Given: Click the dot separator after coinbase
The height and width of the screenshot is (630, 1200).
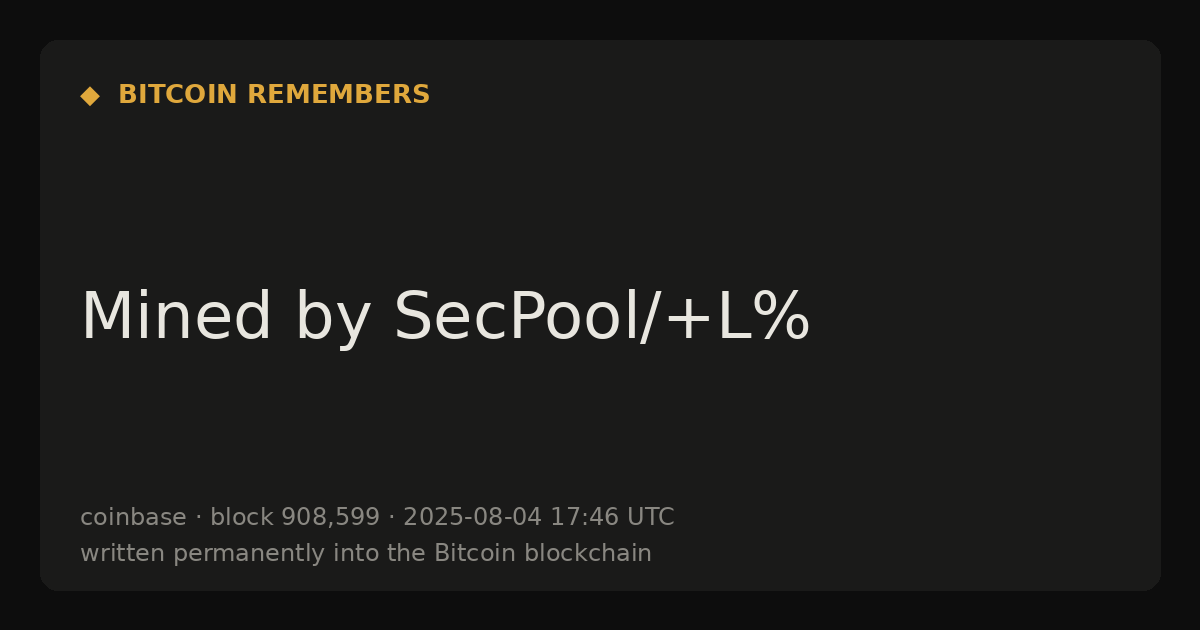Looking at the screenshot, I should tap(198, 518).
